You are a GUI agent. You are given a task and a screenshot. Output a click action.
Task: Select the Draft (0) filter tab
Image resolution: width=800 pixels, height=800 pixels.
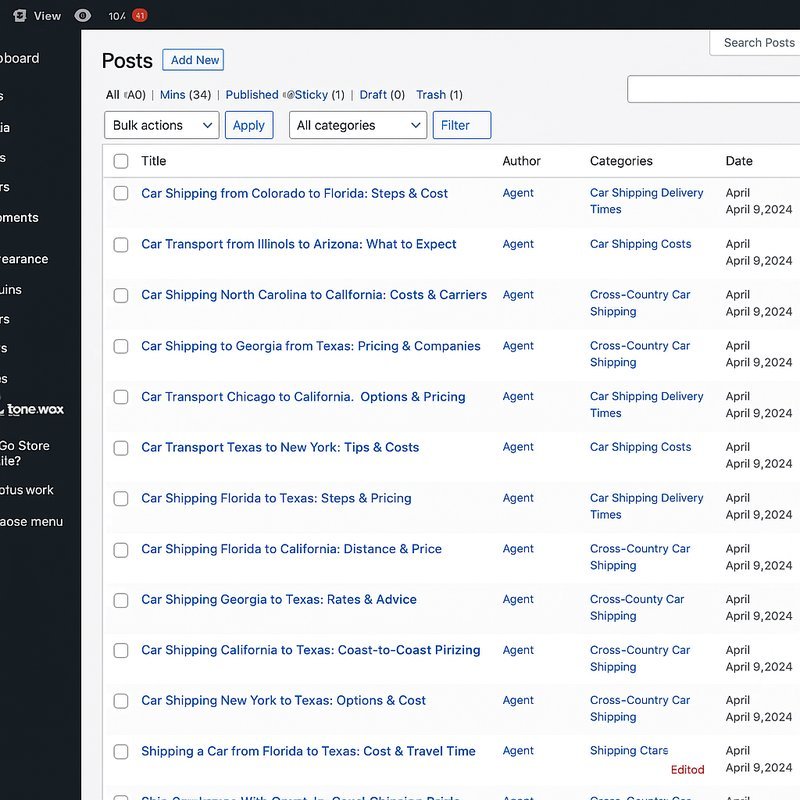pyautogui.click(x=382, y=95)
